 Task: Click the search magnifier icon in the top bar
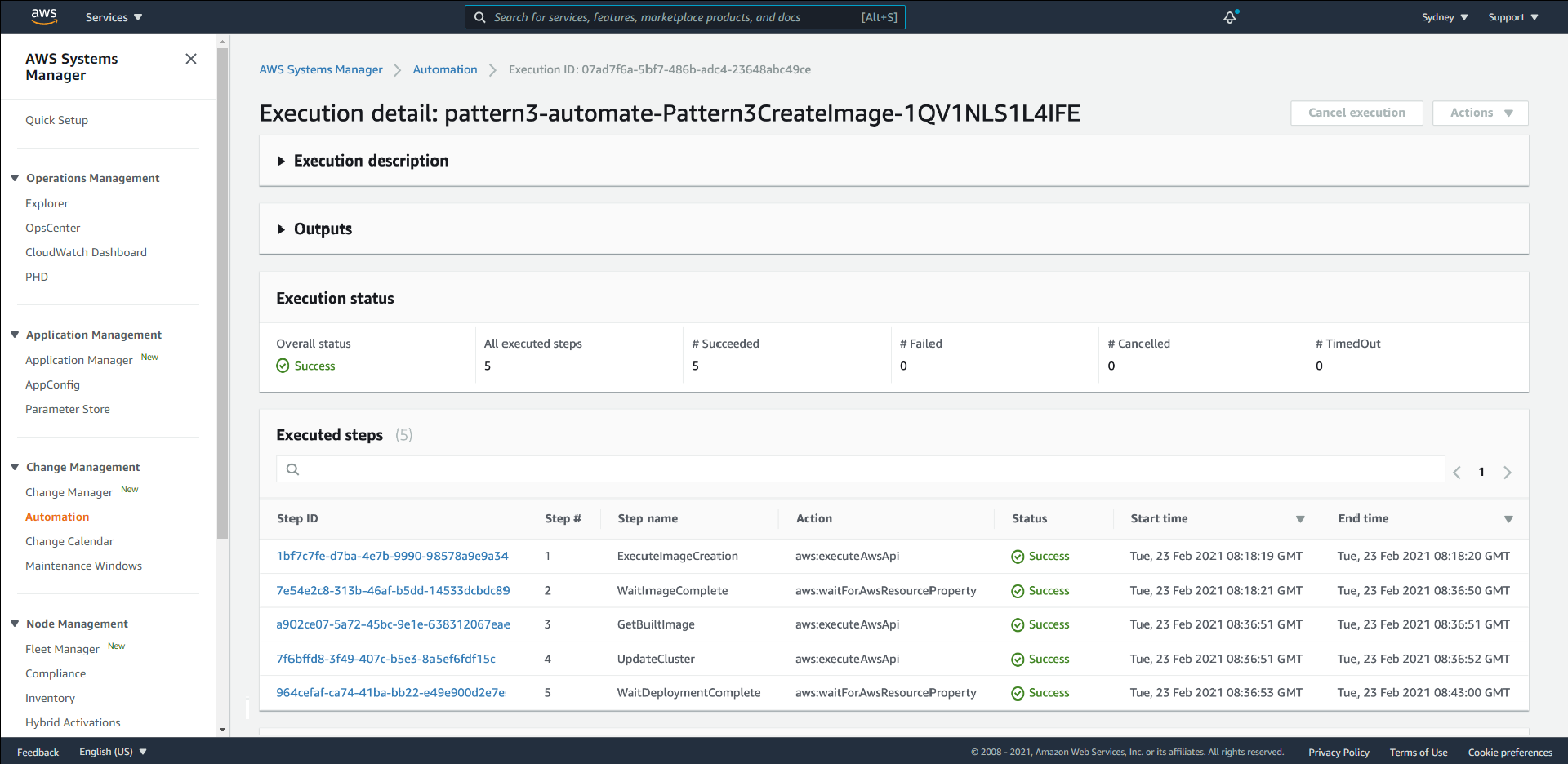[x=479, y=17]
